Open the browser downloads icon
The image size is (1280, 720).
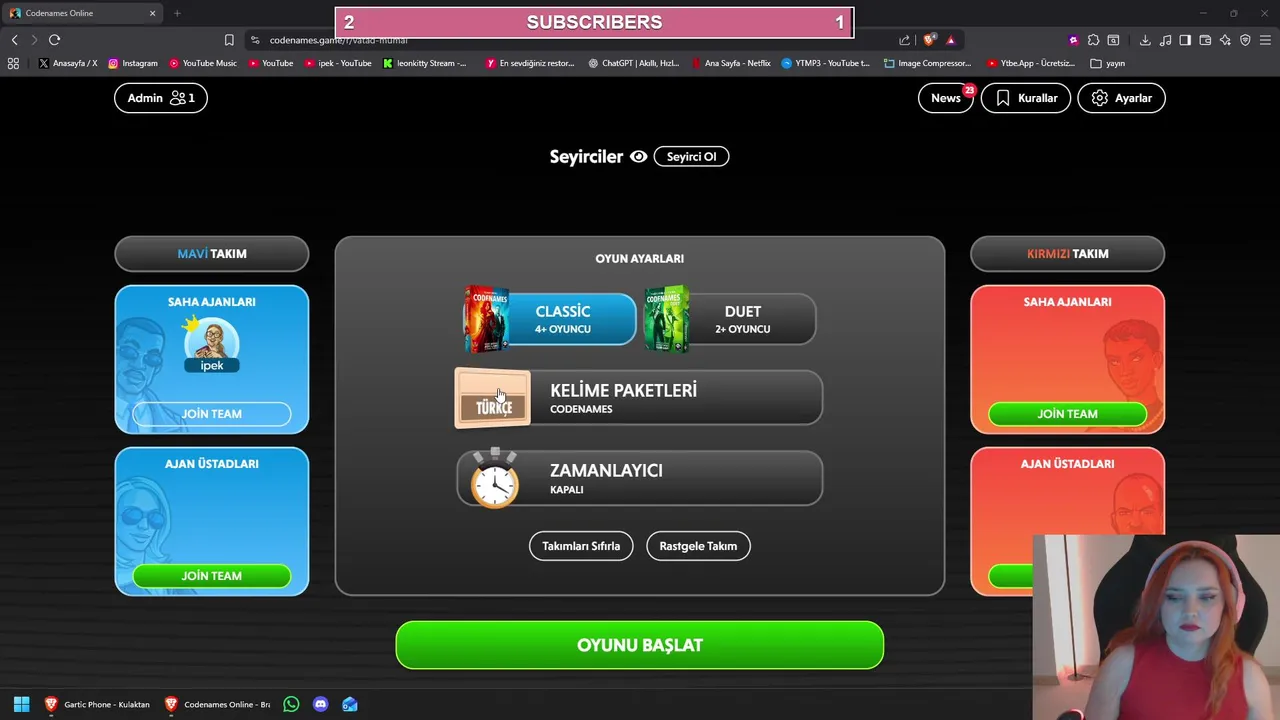[1145, 40]
